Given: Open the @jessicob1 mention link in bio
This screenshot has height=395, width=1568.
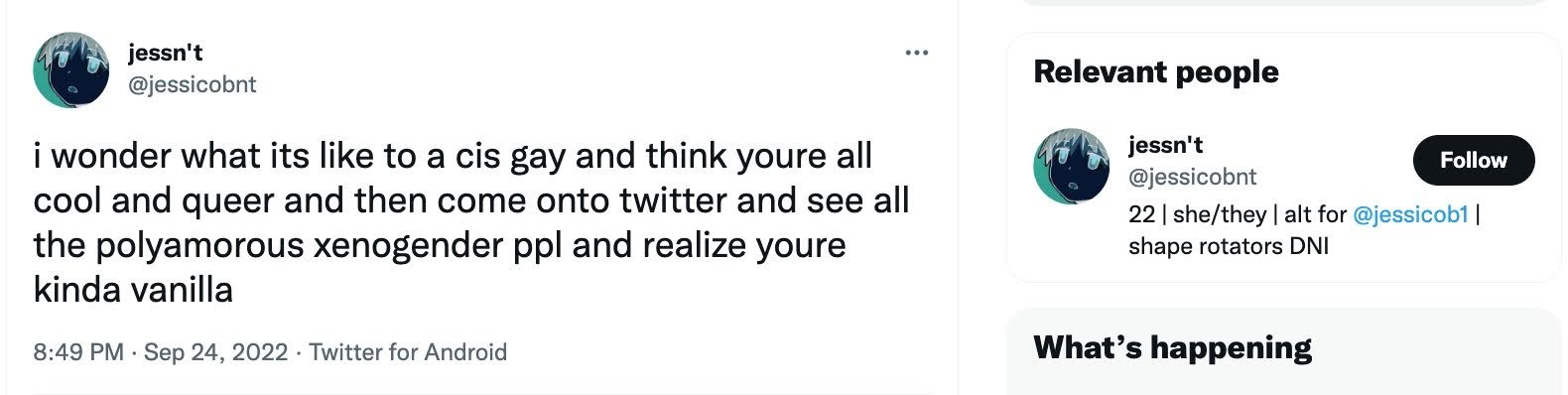Looking at the screenshot, I should [x=1410, y=214].
